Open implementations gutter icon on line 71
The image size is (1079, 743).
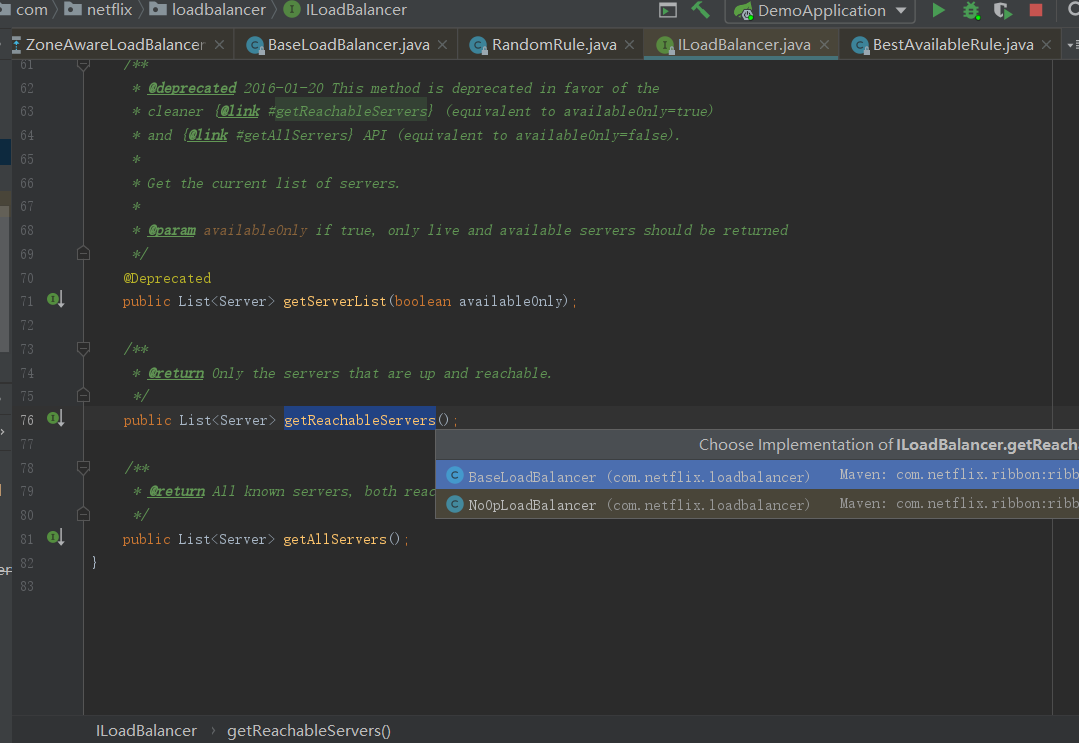pos(55,299)
